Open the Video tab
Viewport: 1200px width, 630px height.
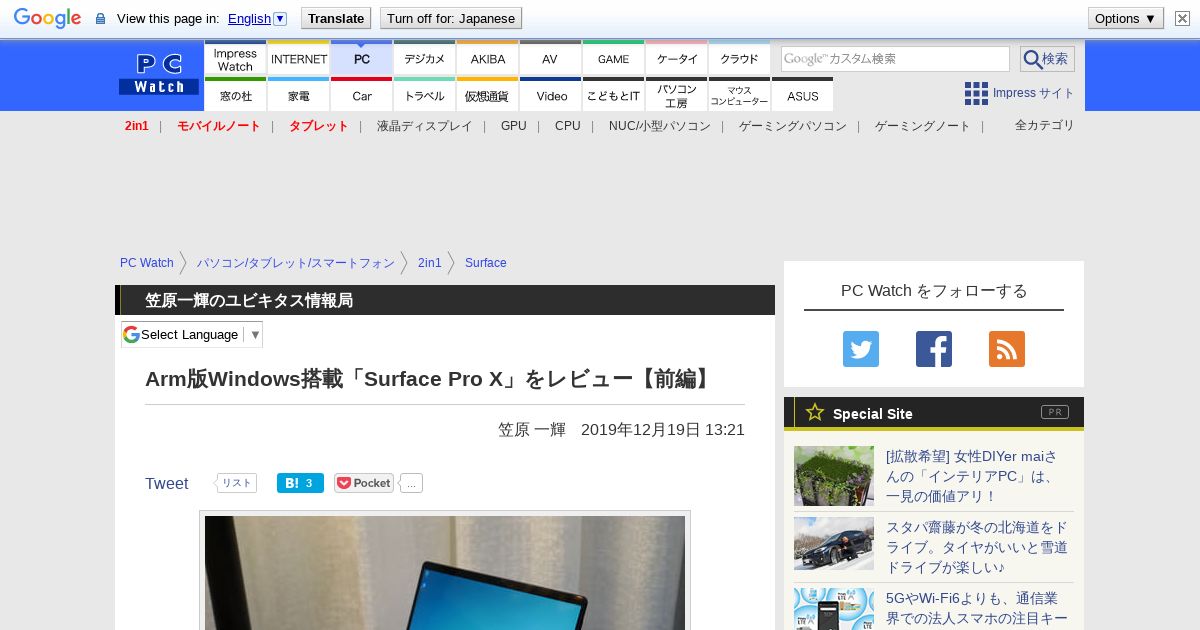pos(551,95)
